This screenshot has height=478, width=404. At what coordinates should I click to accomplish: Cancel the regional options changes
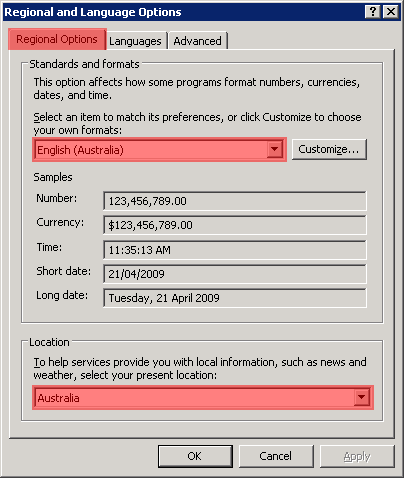[x=276, y=456]
